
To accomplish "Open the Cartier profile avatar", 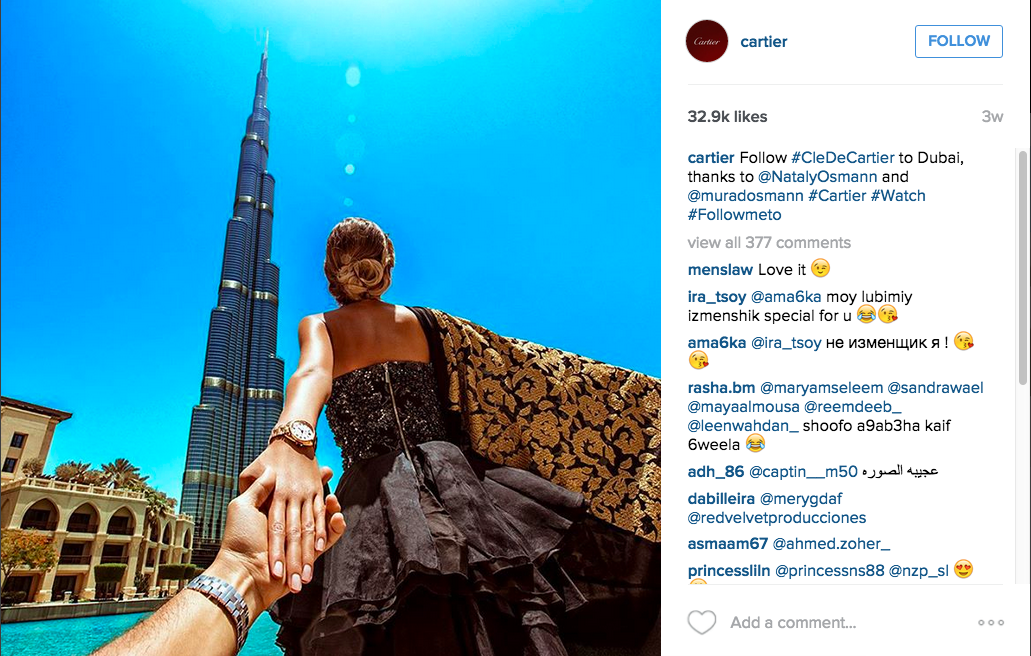I will coord(707,41).
